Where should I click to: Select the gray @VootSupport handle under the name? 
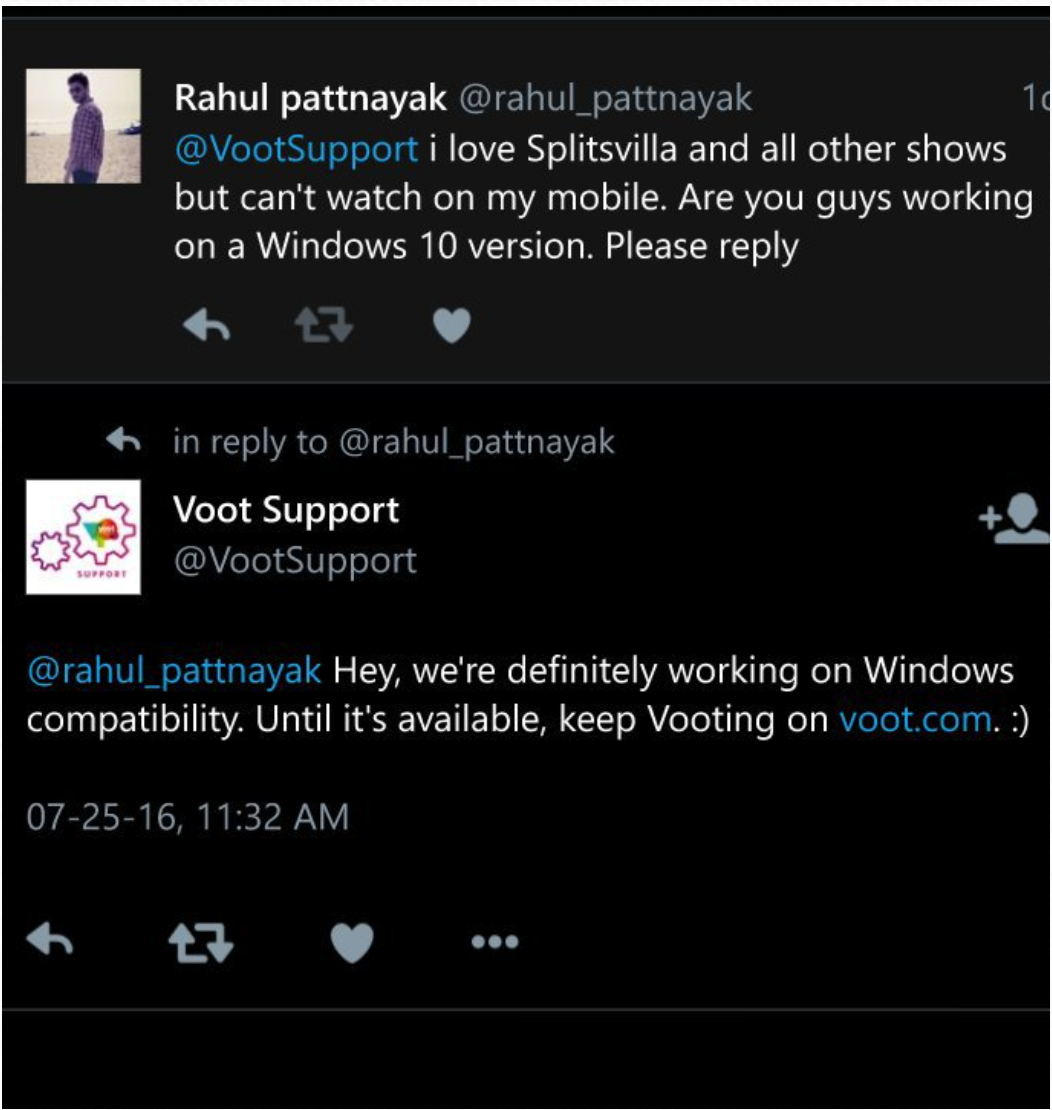pos(295,561)
